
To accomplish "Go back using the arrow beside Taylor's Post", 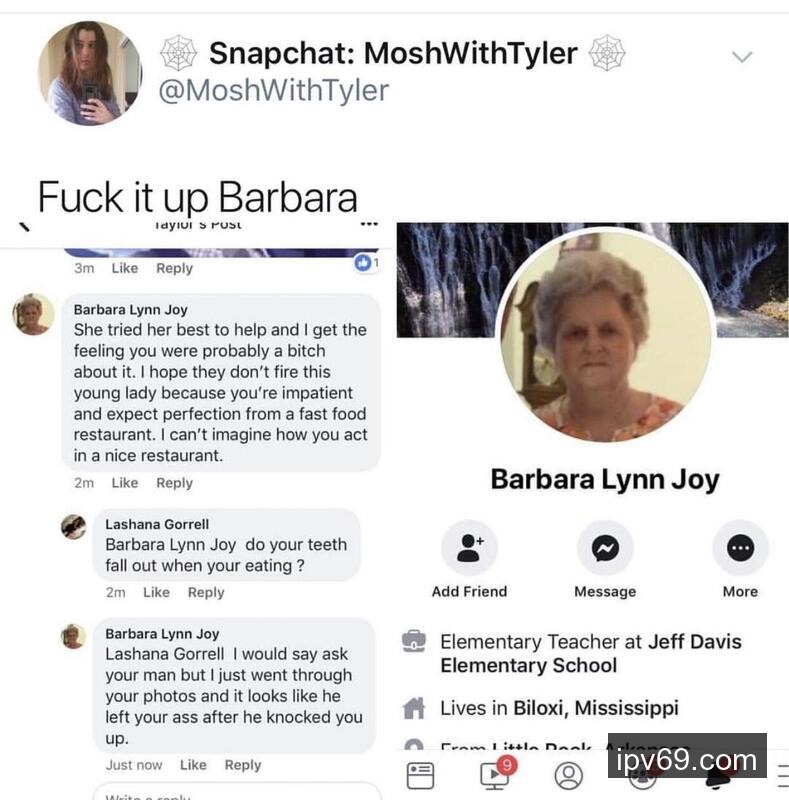I will point(23,227).
